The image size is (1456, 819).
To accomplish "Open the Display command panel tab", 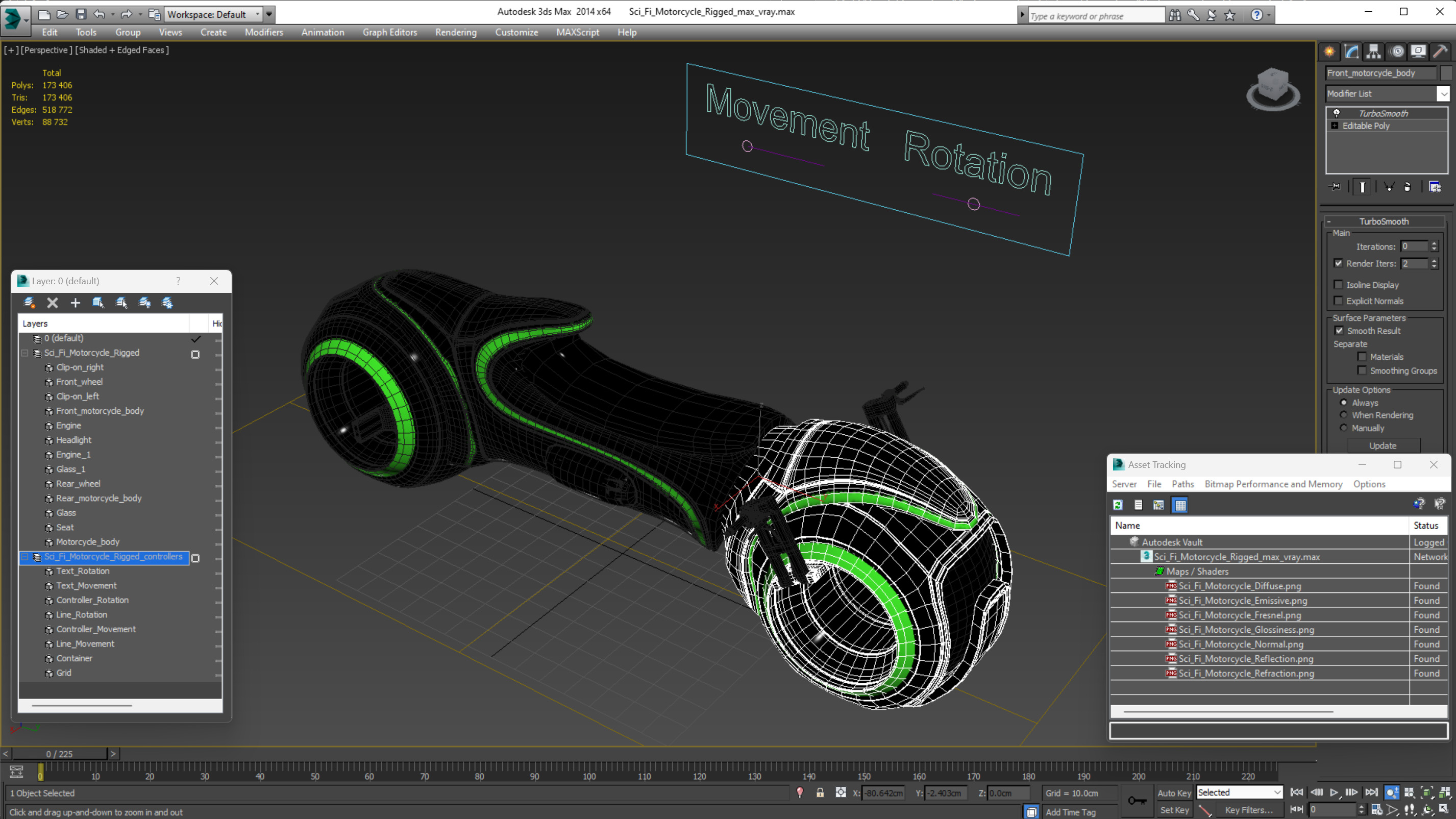I will point(1418,52).
